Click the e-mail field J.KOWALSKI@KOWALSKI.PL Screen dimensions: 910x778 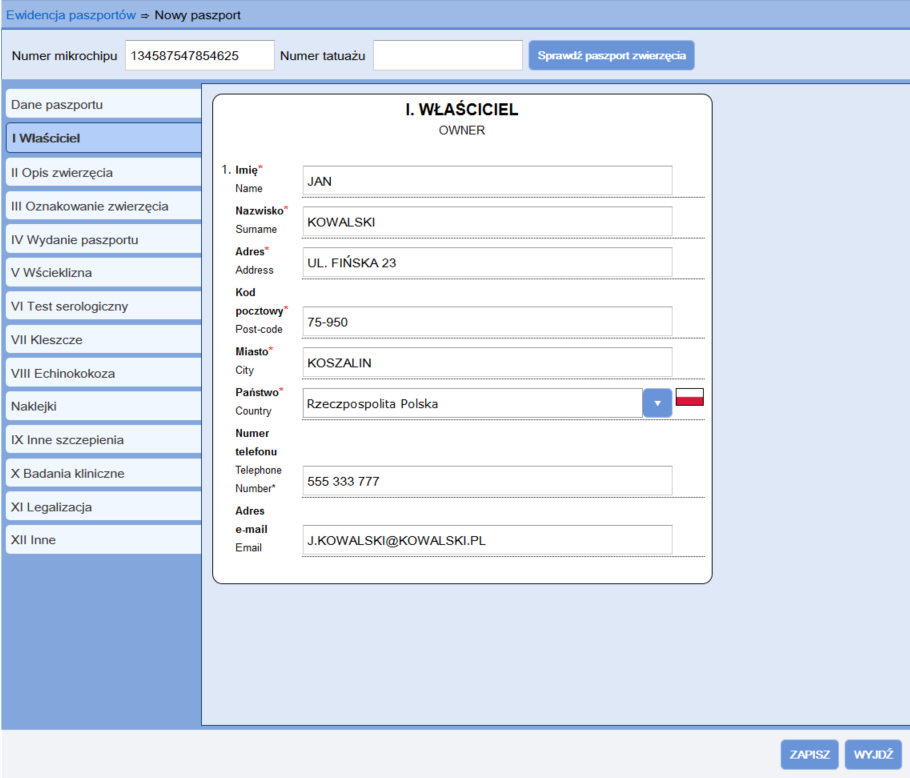point(488,540)
